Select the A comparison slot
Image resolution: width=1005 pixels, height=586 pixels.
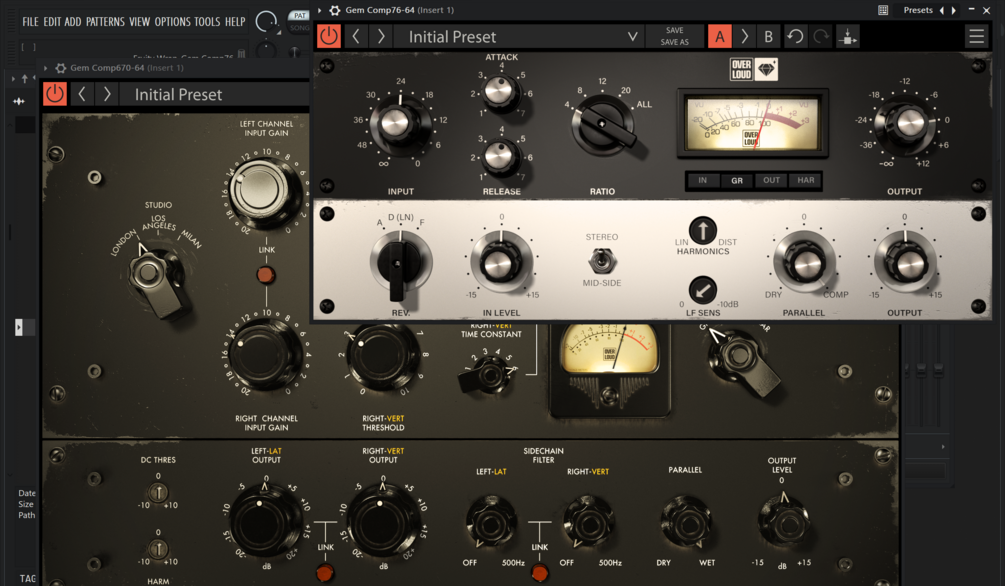tap(720, 37)
